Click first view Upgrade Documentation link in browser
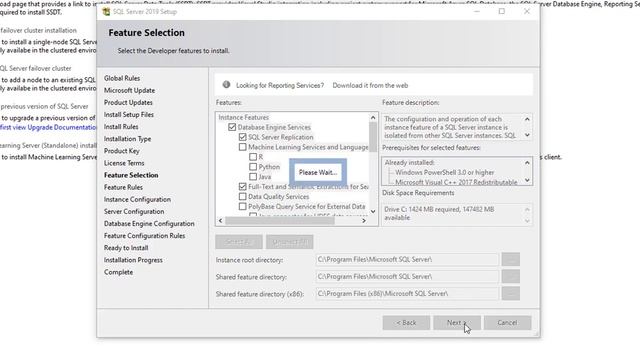640x360 pixels. 48,127
